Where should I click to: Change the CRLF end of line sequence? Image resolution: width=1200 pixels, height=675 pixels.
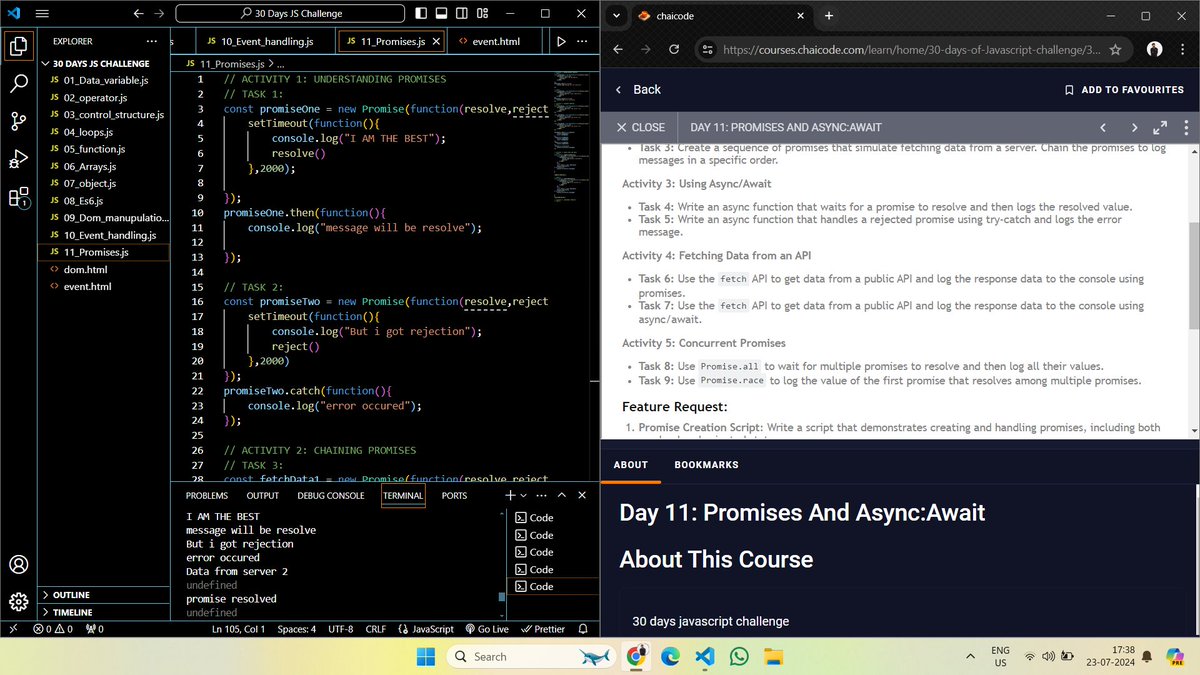coord(376,629)
